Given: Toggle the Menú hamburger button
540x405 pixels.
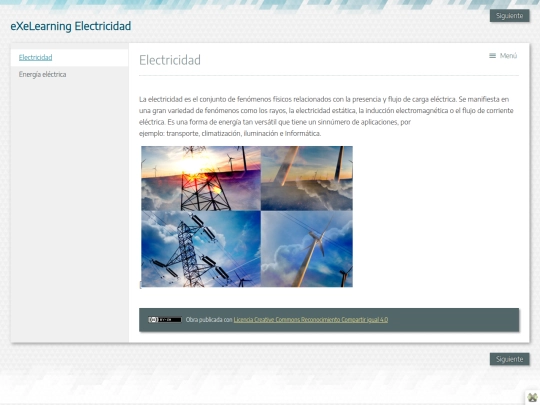Looking at the screenshot, I should pos(503,56).
